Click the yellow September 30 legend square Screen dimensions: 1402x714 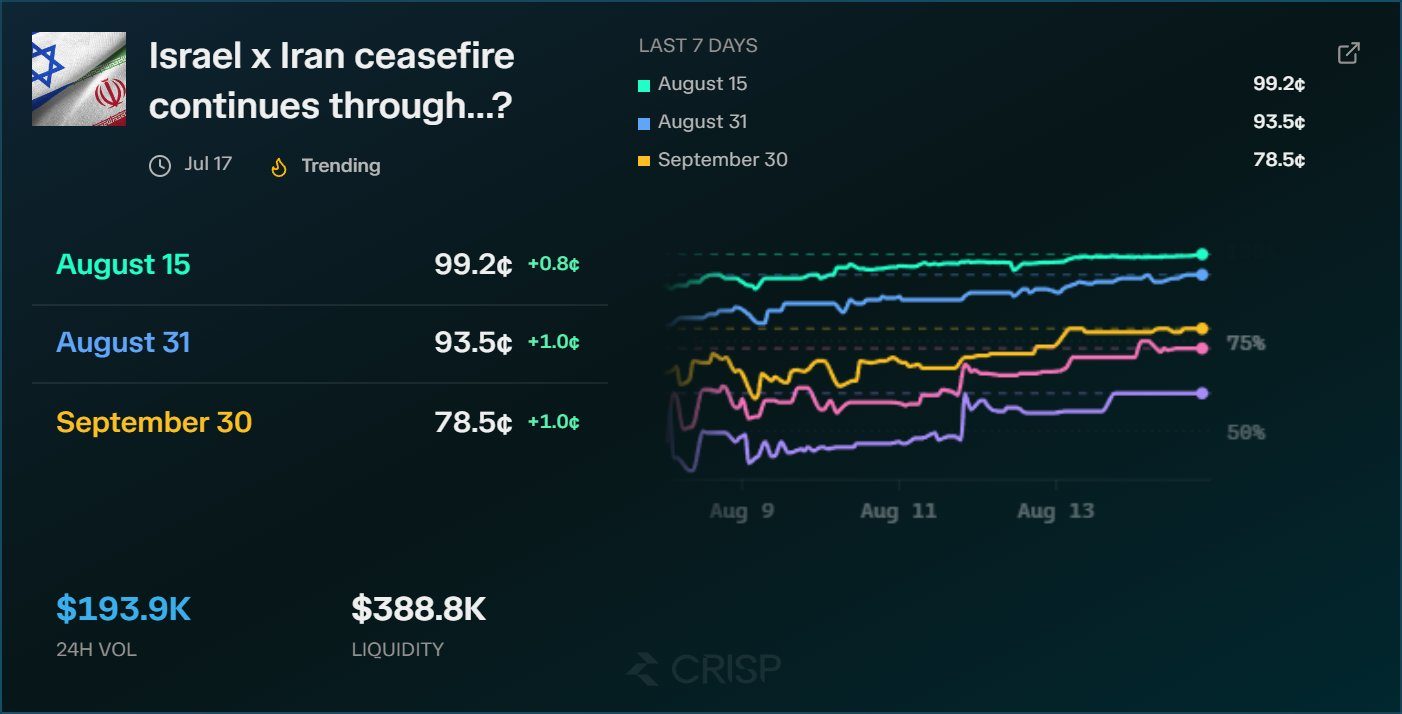tap(644, 161)
